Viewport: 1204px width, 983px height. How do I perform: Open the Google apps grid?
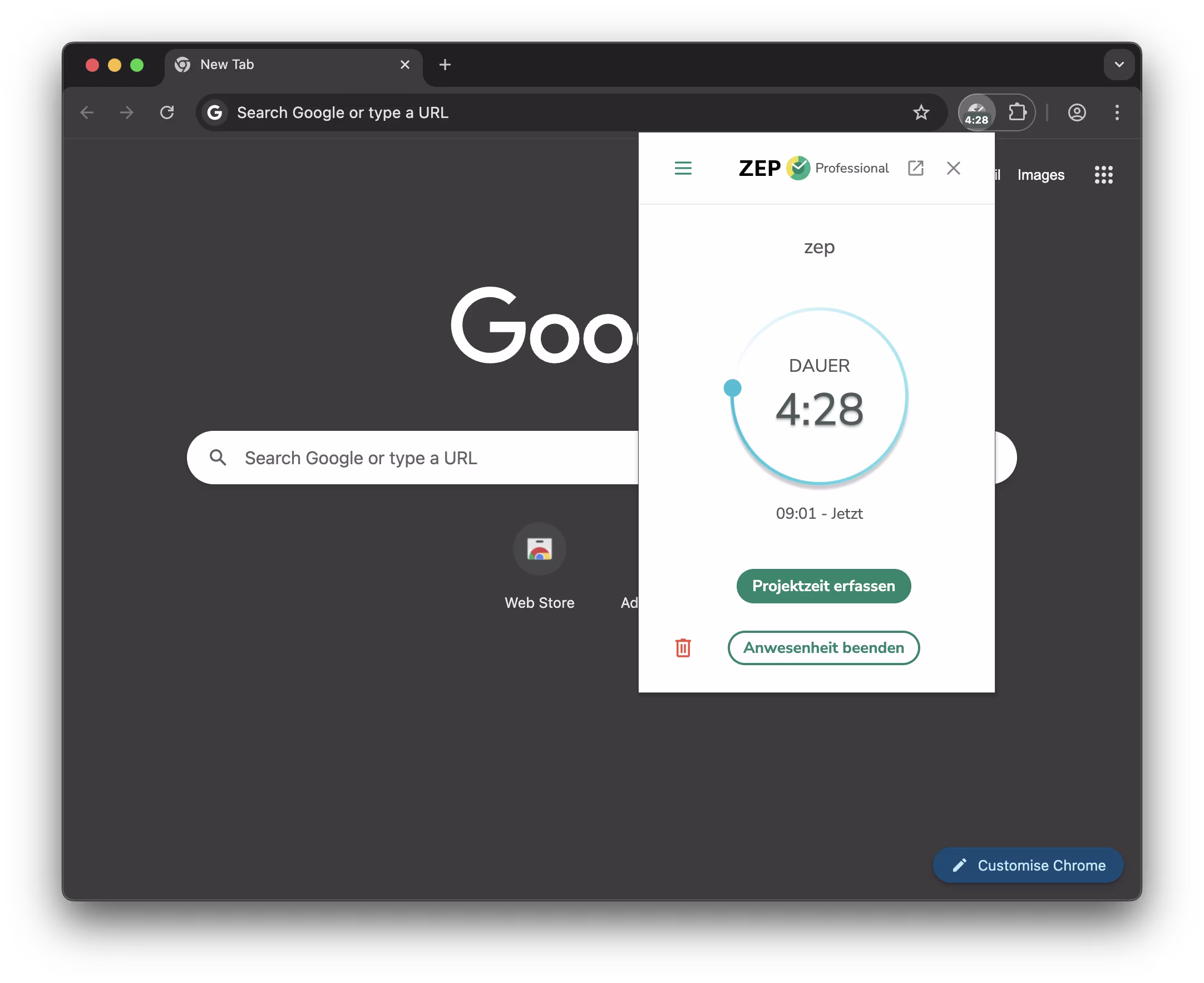pos(1103,174)
